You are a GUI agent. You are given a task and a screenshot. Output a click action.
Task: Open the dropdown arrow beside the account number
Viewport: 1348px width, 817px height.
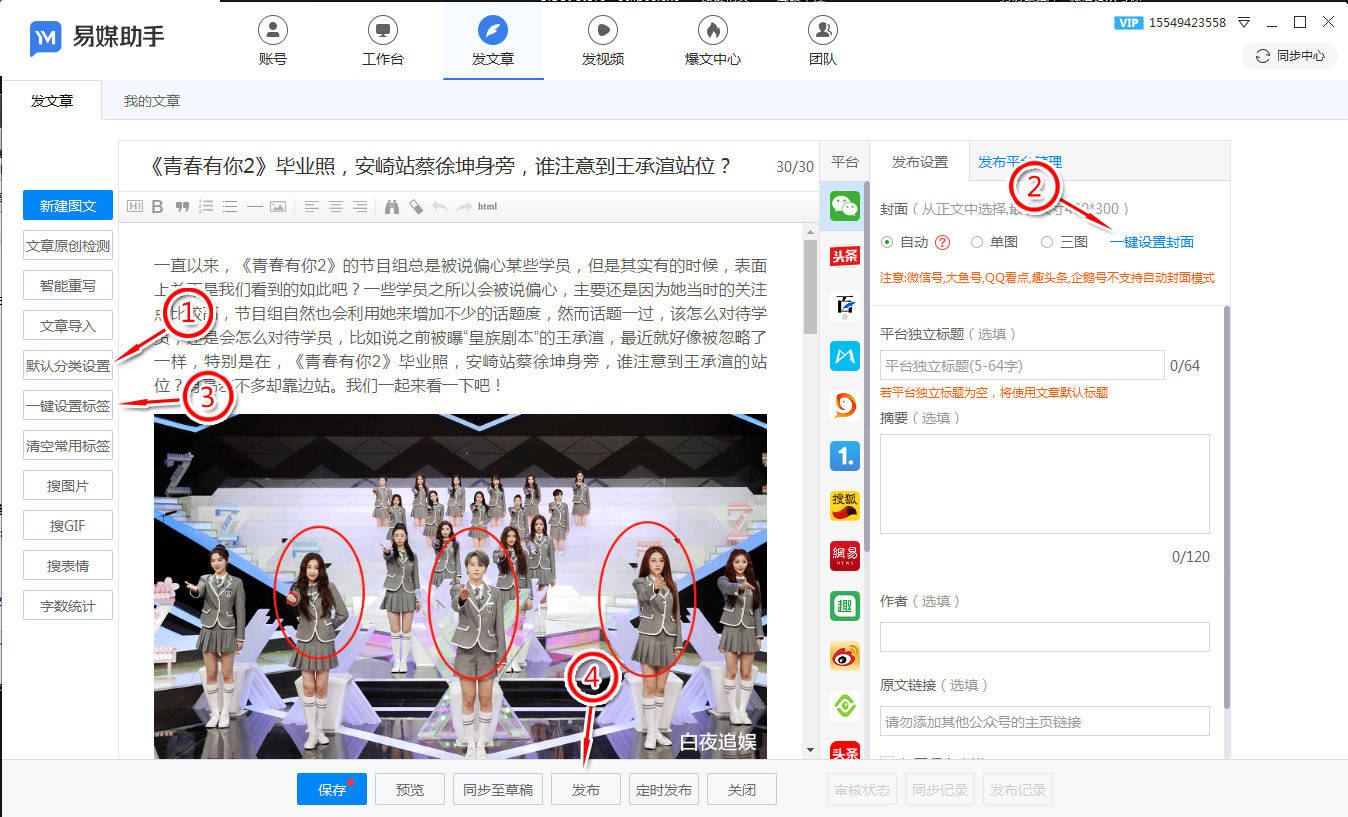pyautogui.click(x=1244, y=22)
